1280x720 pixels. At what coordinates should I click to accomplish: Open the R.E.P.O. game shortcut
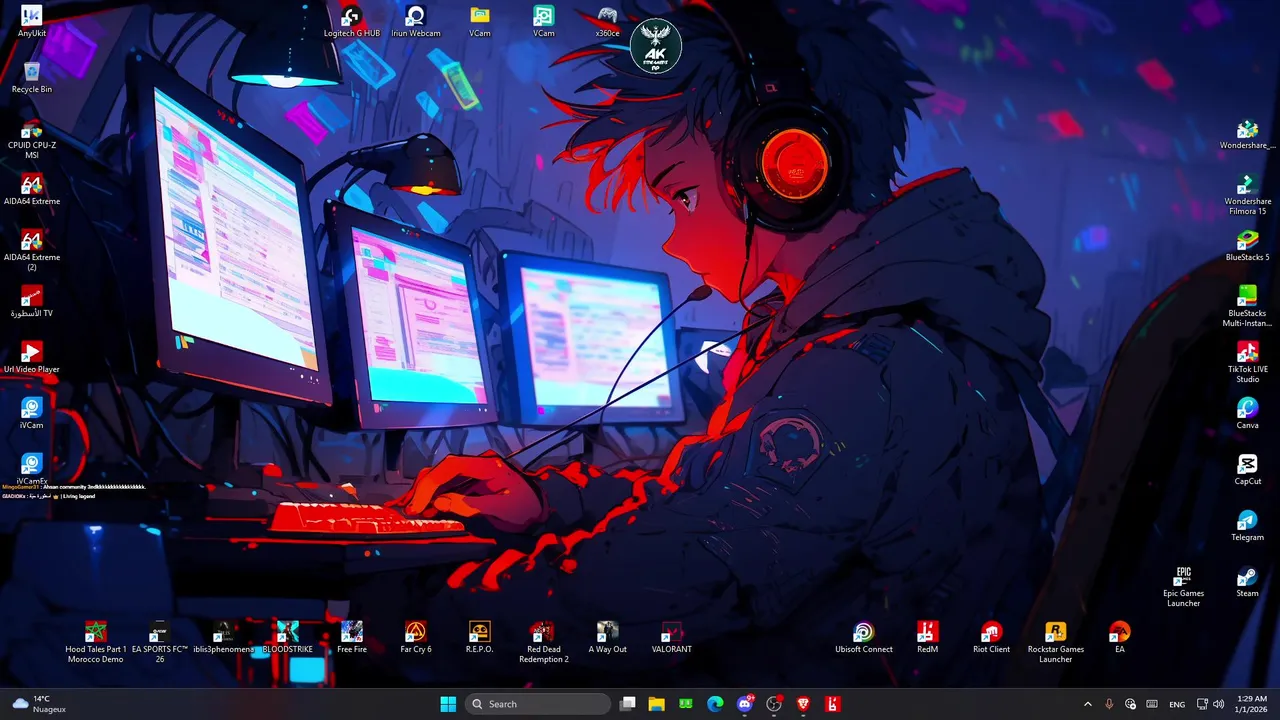pos(480,637)
